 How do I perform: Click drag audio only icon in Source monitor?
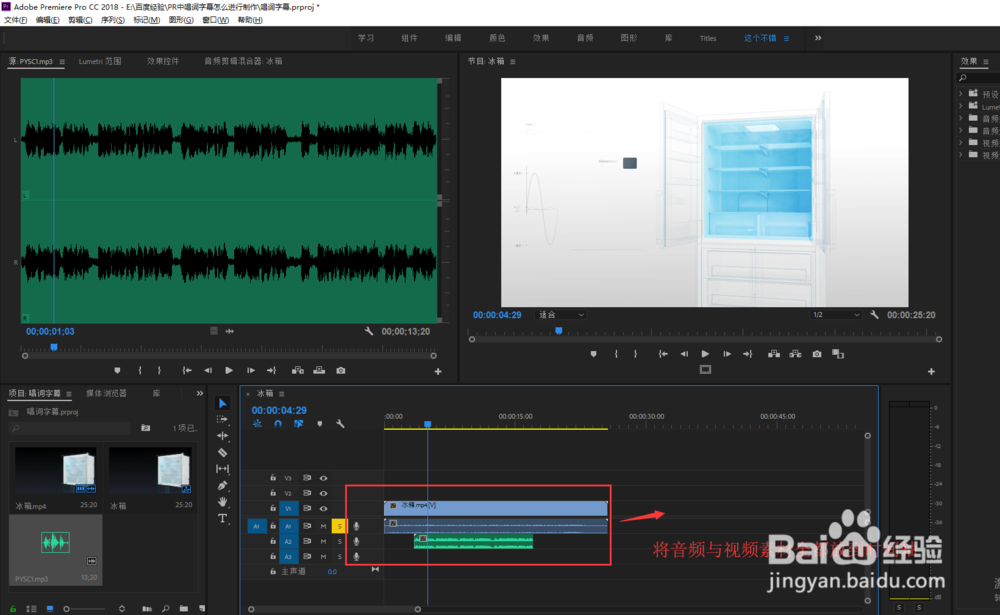pyautogui.click(x=230, y=331)
